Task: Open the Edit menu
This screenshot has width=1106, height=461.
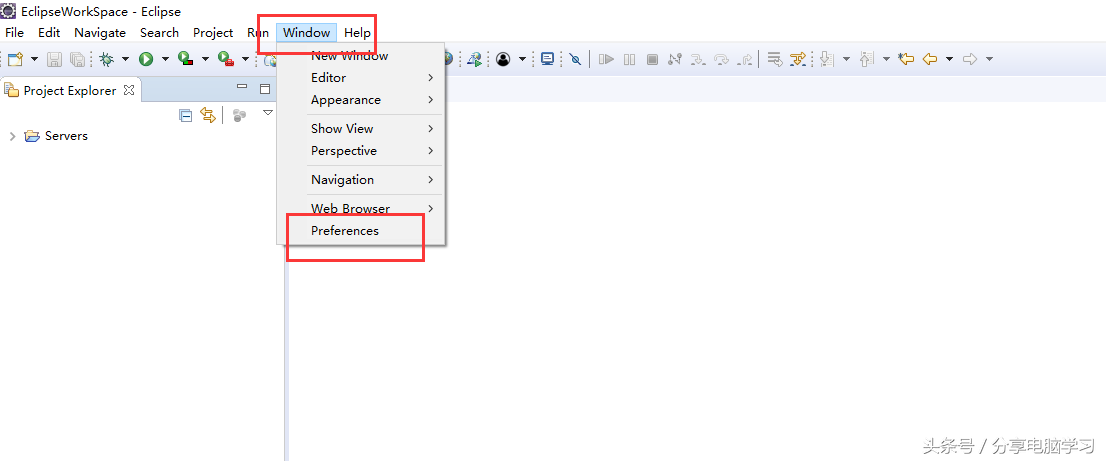Action: [49, 32]
